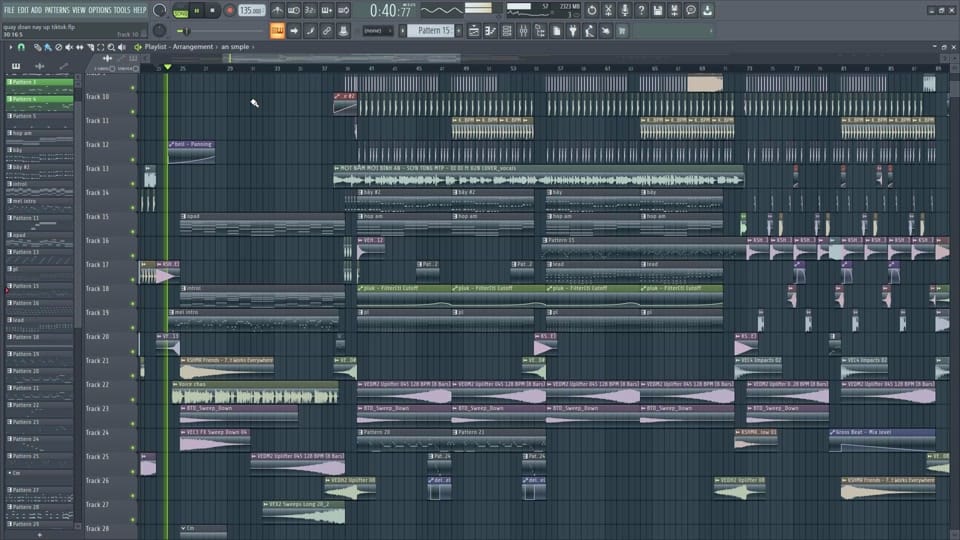Open the plugin picker plug icon
Screen dimensions: 960x540
[x=572, y=31]
